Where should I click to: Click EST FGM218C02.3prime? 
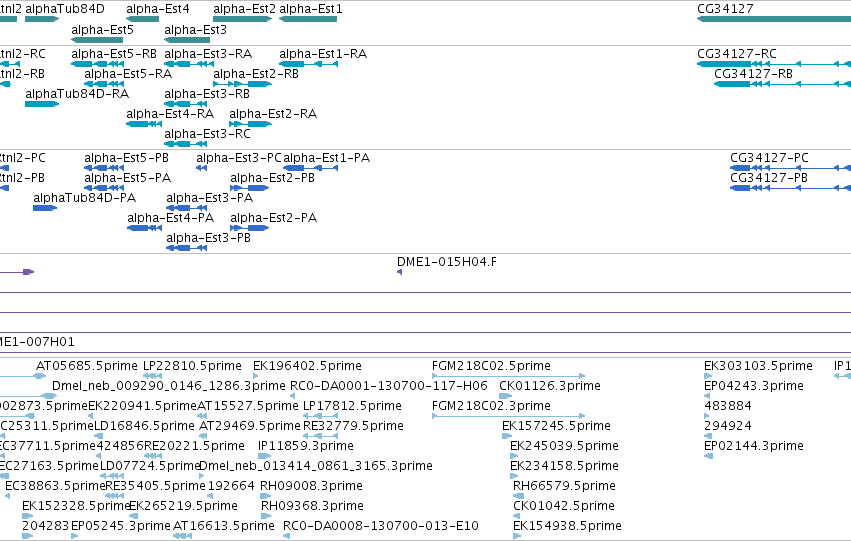tap(509, 416)
